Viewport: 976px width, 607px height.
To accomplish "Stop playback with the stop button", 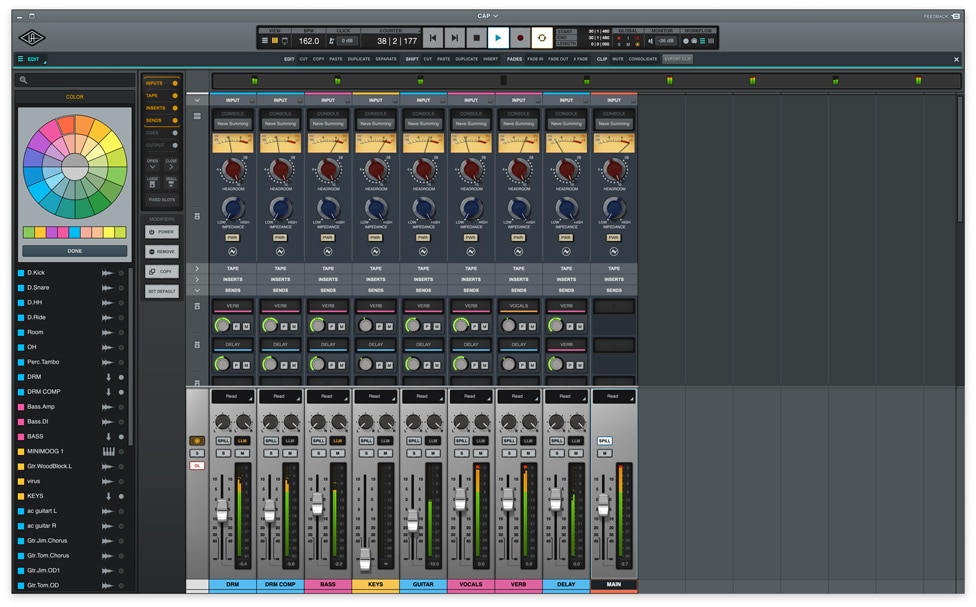I will (x=476, y=38).
